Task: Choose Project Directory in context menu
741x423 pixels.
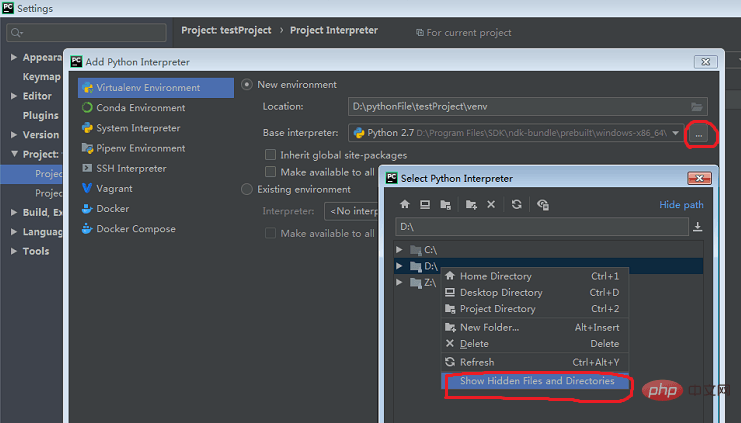Action: coord(534,309)
